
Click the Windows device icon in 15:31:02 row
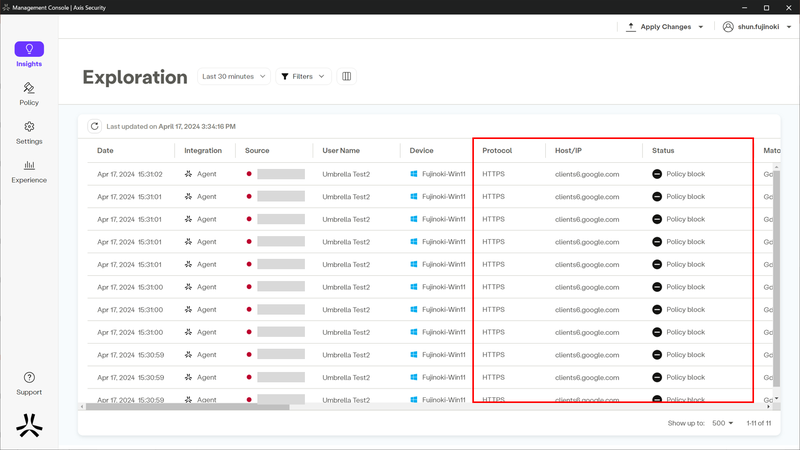pos(414,174)
